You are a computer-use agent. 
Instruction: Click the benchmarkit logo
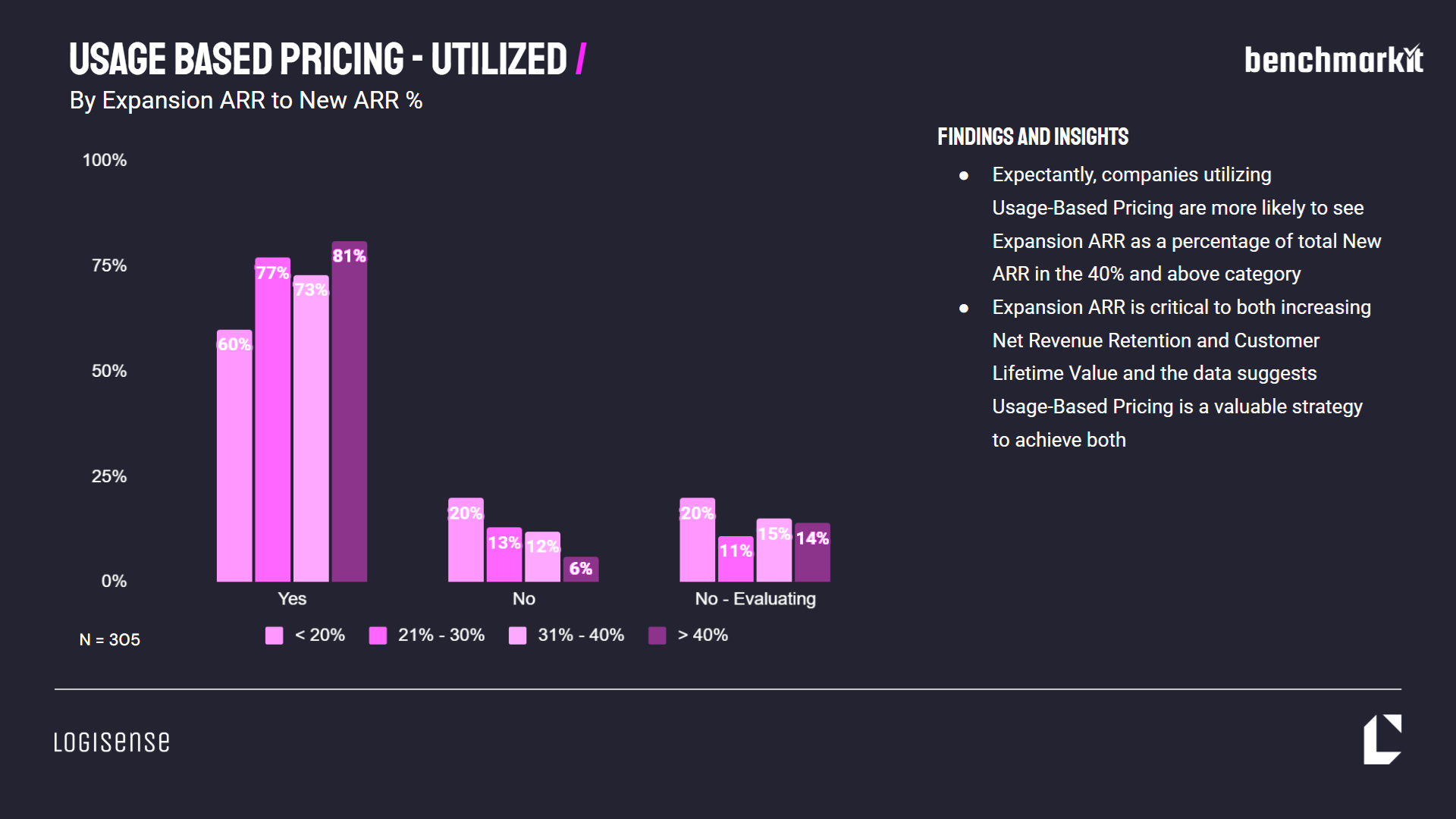(1333, 60)
